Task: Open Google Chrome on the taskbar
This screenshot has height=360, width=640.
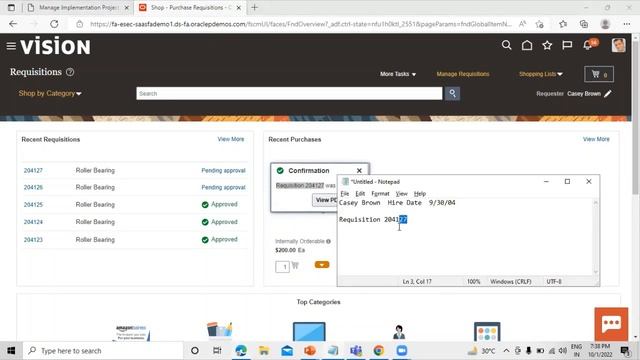Action: pos(379,351)
